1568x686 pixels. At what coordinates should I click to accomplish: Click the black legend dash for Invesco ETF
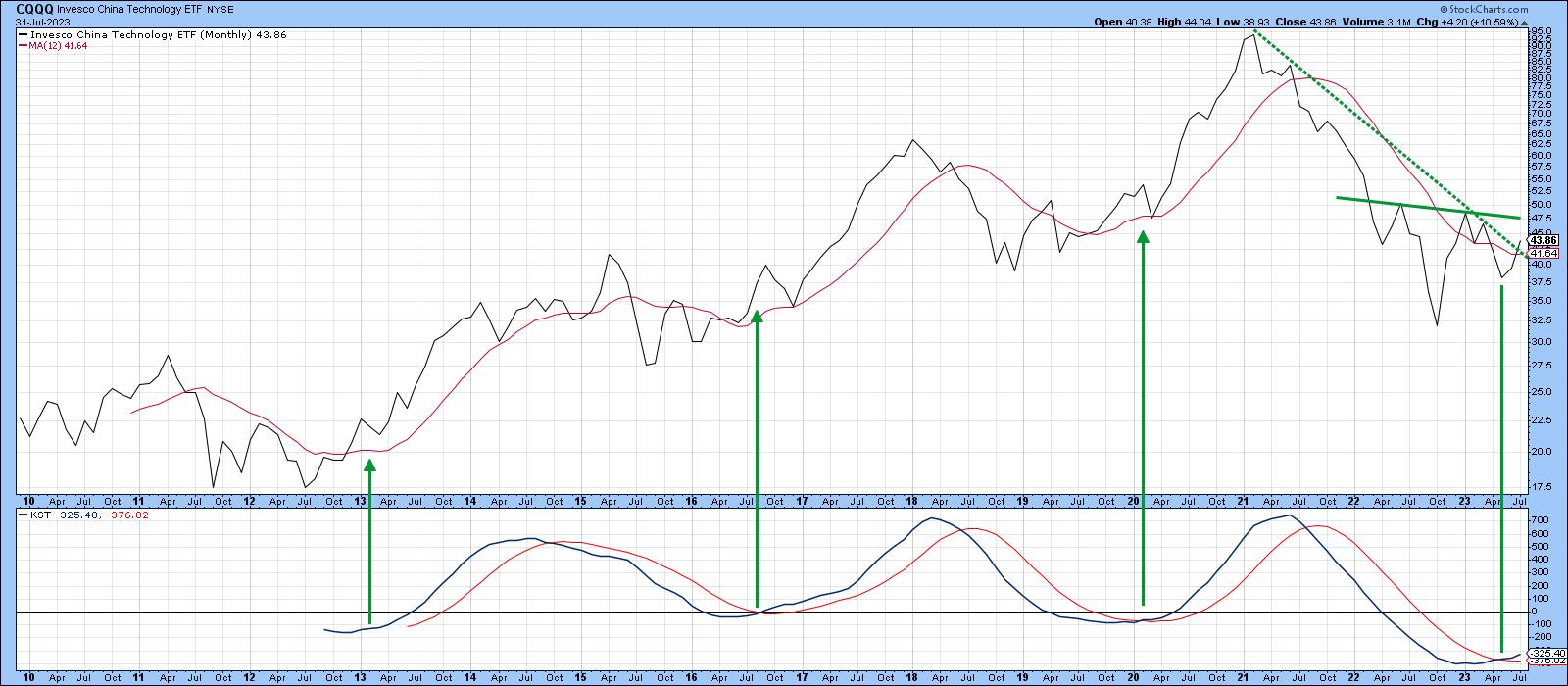[23, 33]
